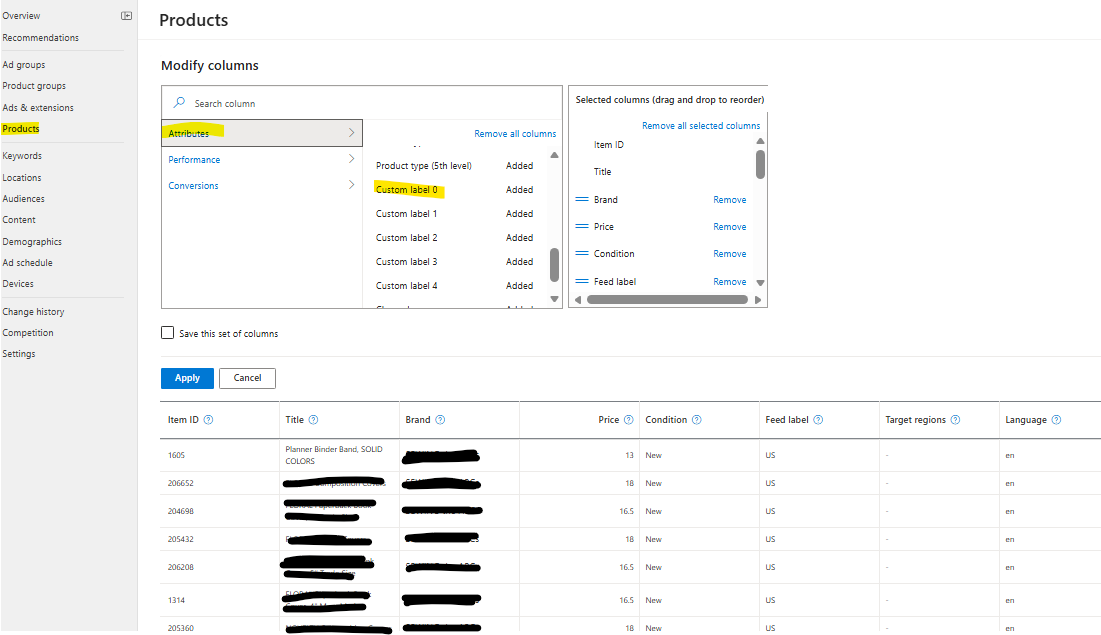Open Content in the sidebar
Image resolution: width=1101 pixels, height=635 pixels.
(x=19, y=220)
